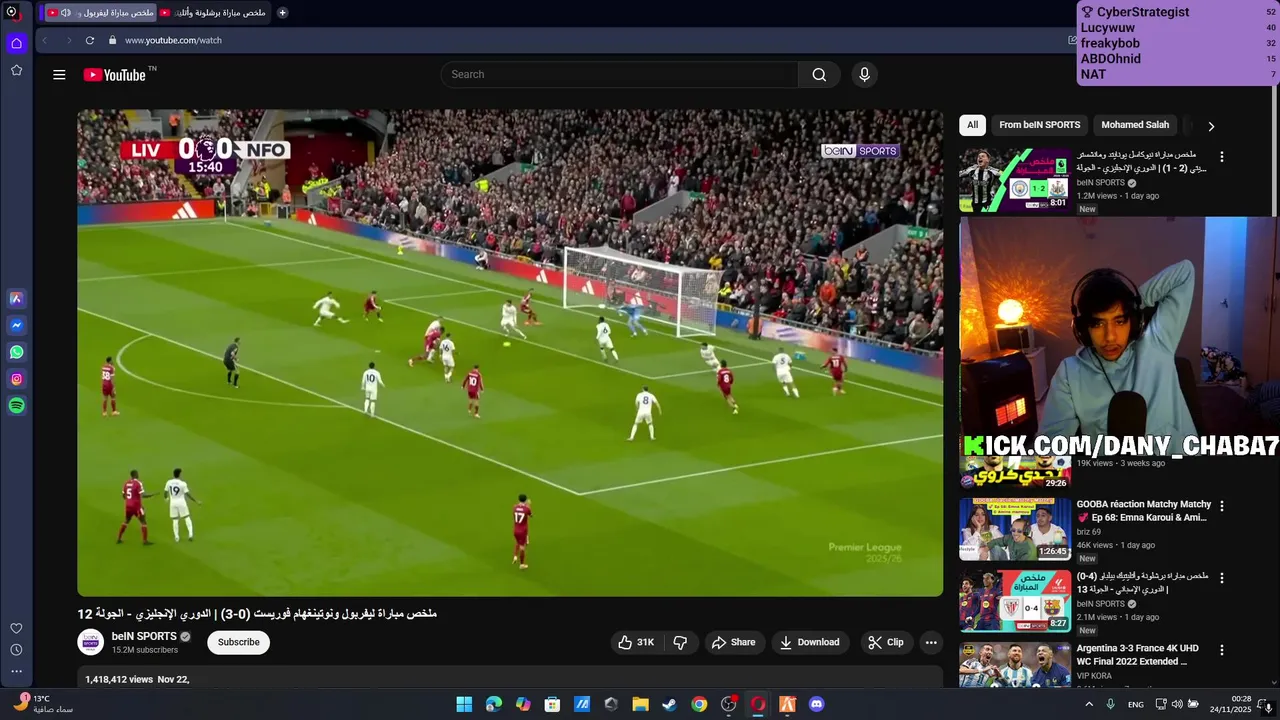Go back with browser back arrow
The height and width of the screenshot is (720, 1280).
click(44, 40)
